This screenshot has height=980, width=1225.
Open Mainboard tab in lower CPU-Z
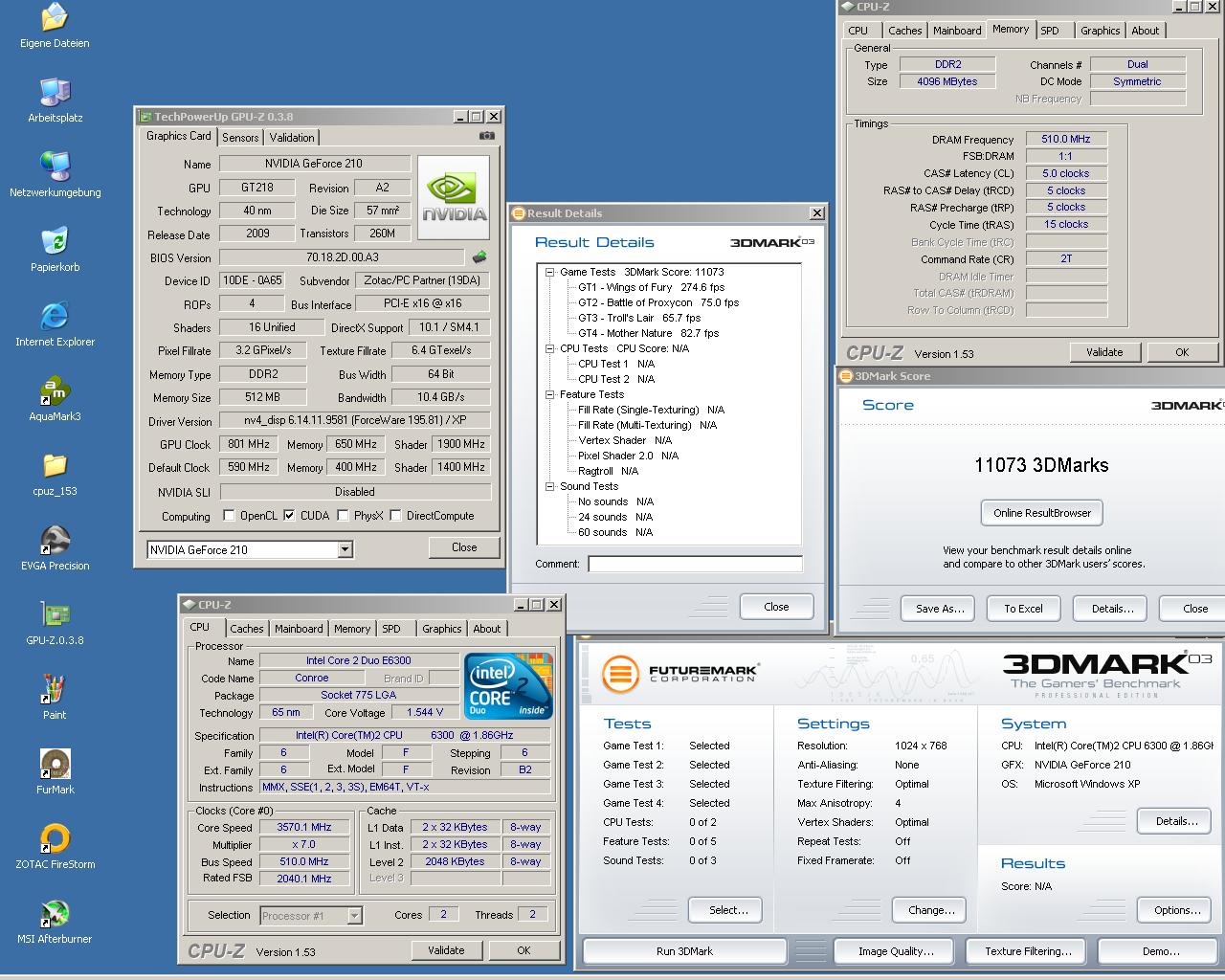click(299, 629)
